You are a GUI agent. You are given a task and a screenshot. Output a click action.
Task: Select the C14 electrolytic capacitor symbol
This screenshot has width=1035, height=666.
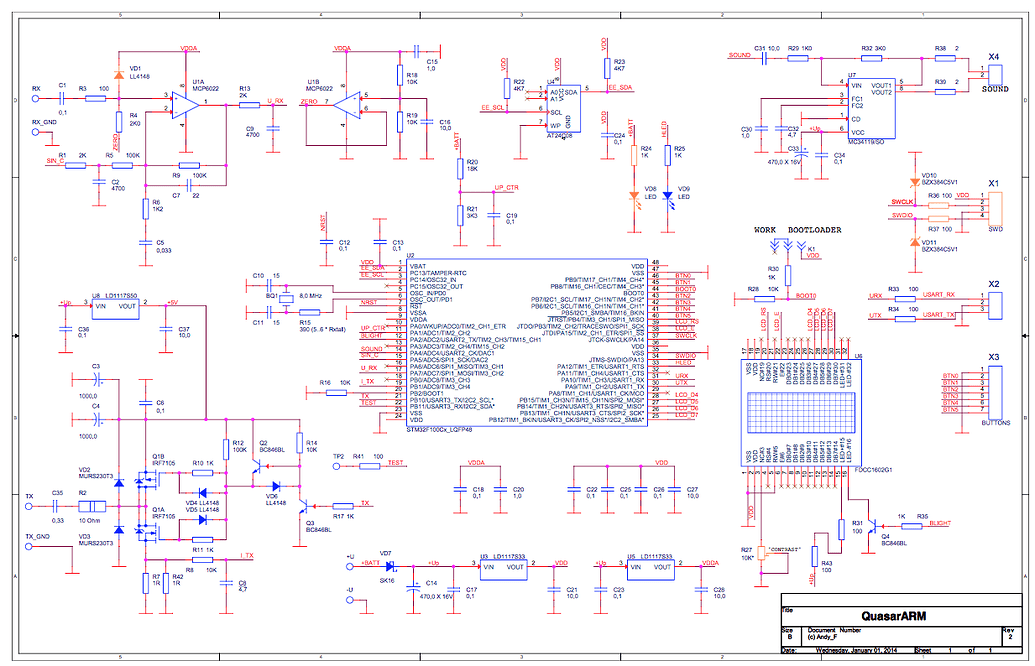(x=414, y=586)
